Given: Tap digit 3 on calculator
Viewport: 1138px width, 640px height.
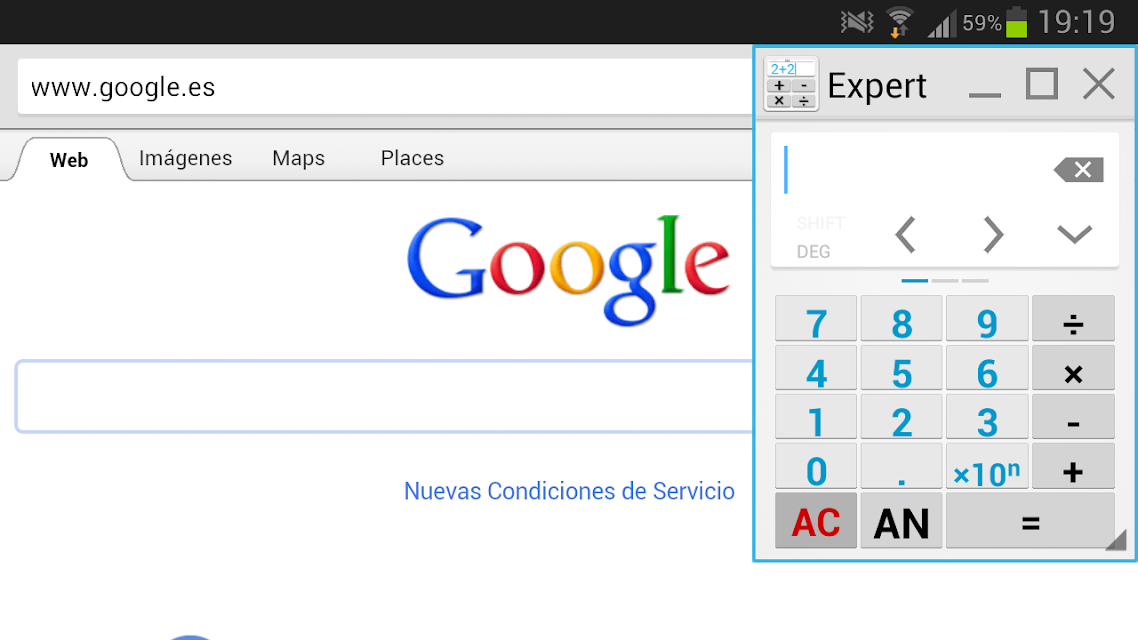Looking at the screenshot, I should coord(987,417).
